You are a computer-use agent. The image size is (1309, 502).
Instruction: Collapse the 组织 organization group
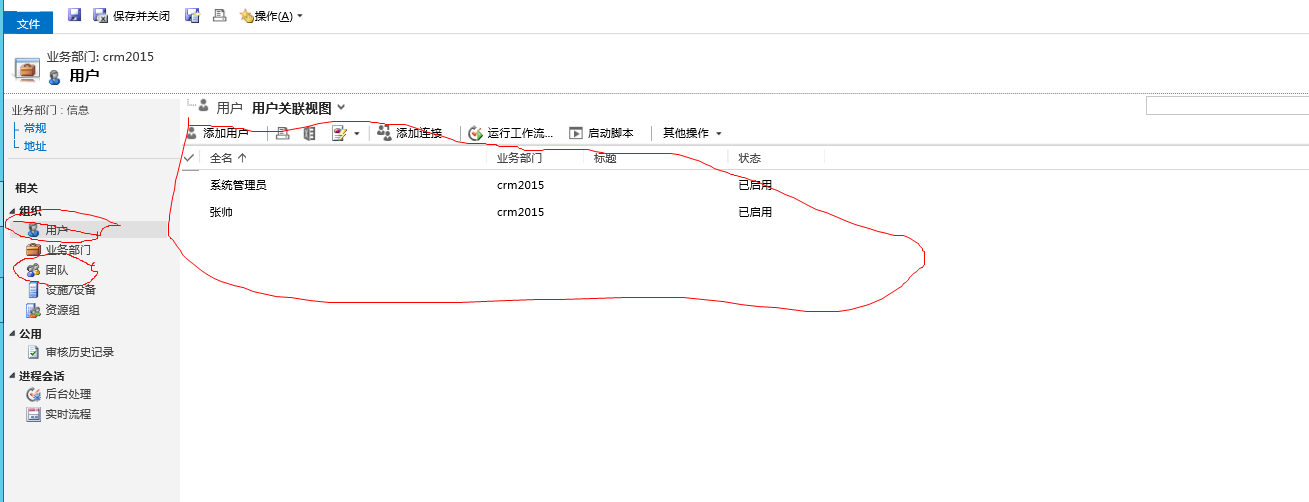click(13, 211)
